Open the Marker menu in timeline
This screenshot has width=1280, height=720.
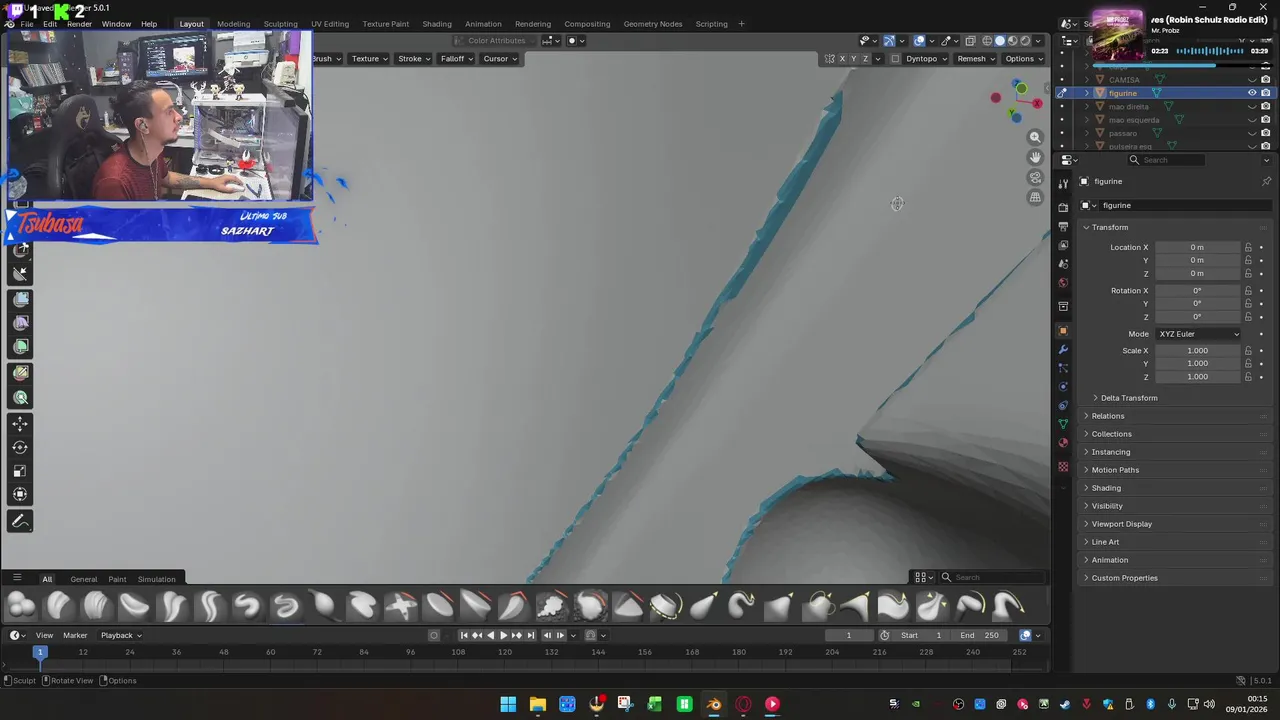click(x=75, y=635)
